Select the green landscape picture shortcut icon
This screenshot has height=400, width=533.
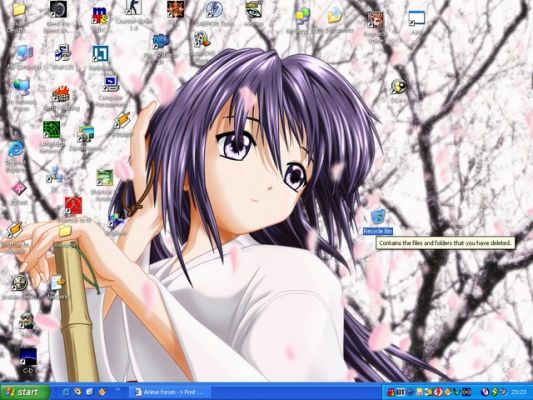[104, 178]
